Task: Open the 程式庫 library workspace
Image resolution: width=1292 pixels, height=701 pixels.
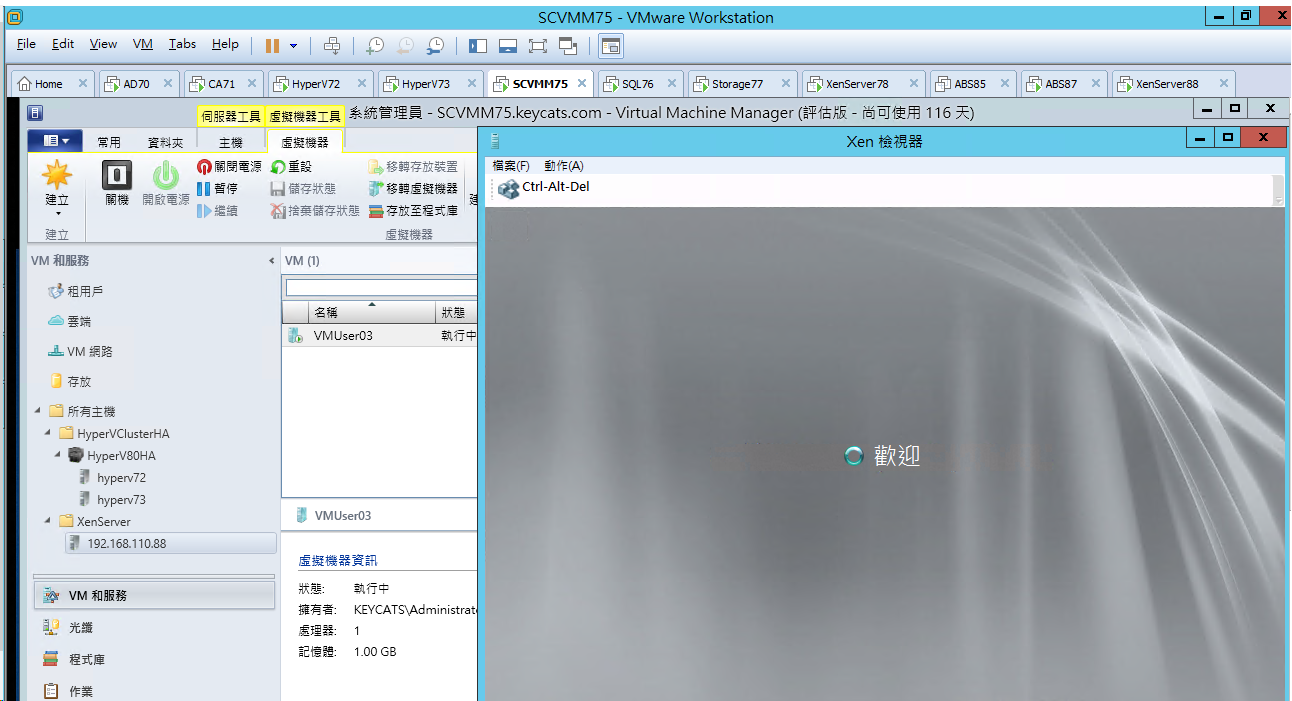Action: (x=154, y=659)
